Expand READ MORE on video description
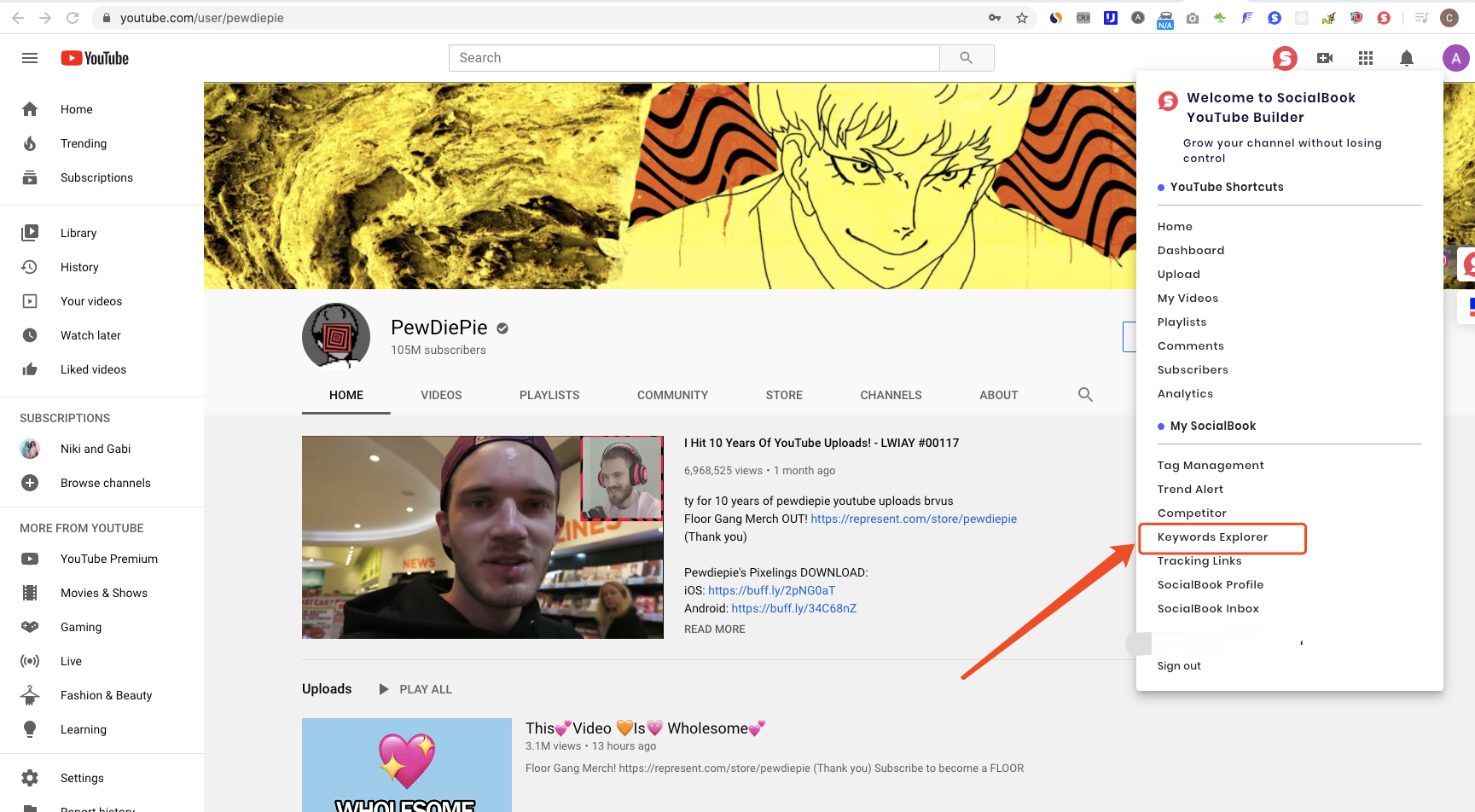1475x812 pixels. 715,629
